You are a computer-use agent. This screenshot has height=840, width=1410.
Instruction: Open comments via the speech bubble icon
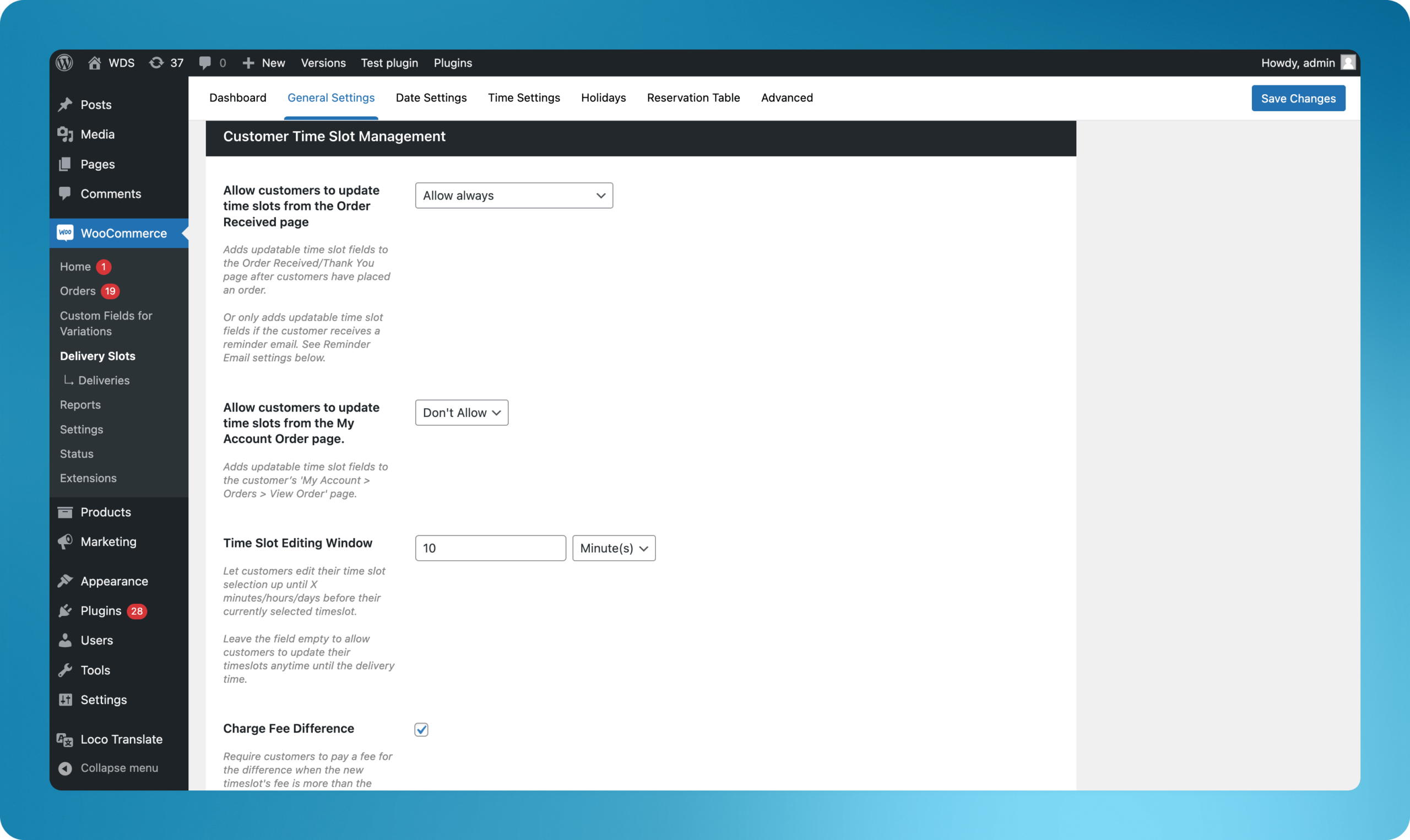[x=205, y=62]
